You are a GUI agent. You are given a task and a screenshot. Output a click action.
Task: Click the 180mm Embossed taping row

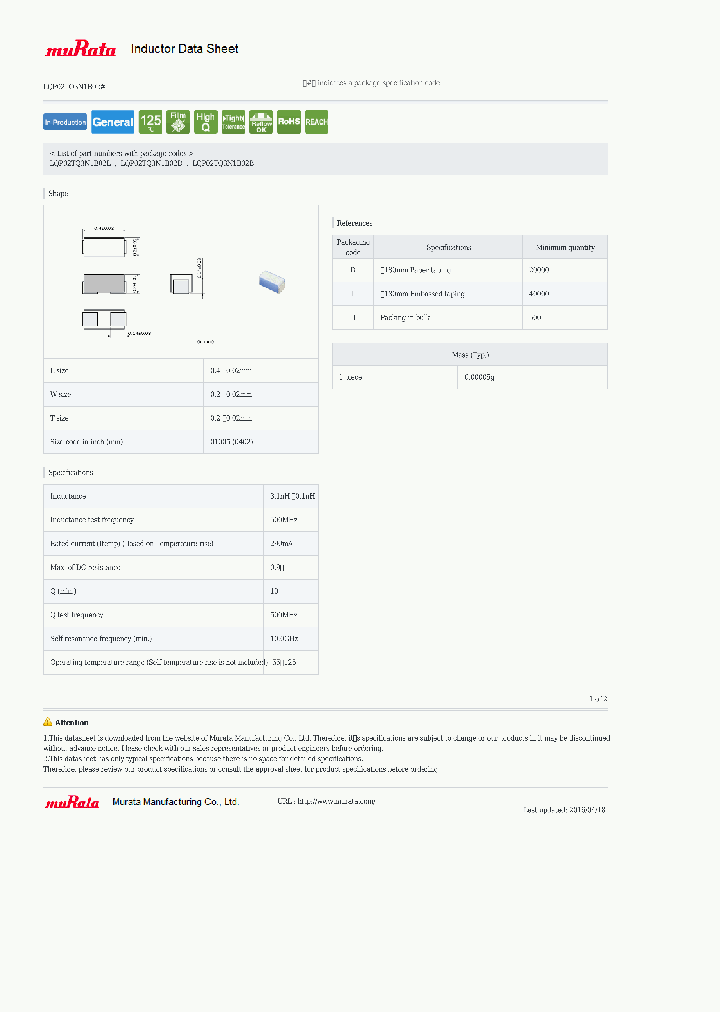tap(470, 294)
